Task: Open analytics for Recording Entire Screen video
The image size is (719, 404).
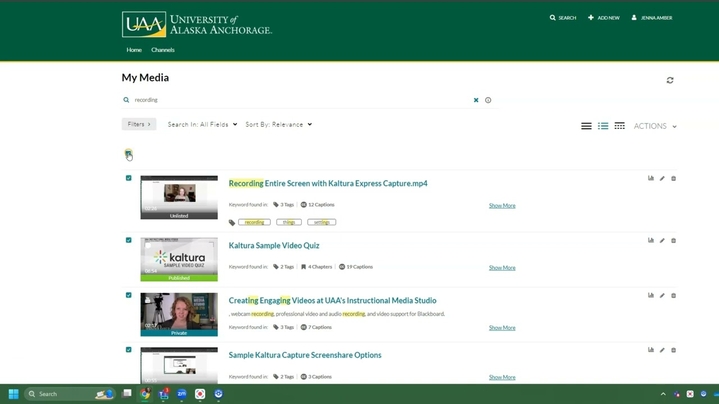Action: pos(651,178)
